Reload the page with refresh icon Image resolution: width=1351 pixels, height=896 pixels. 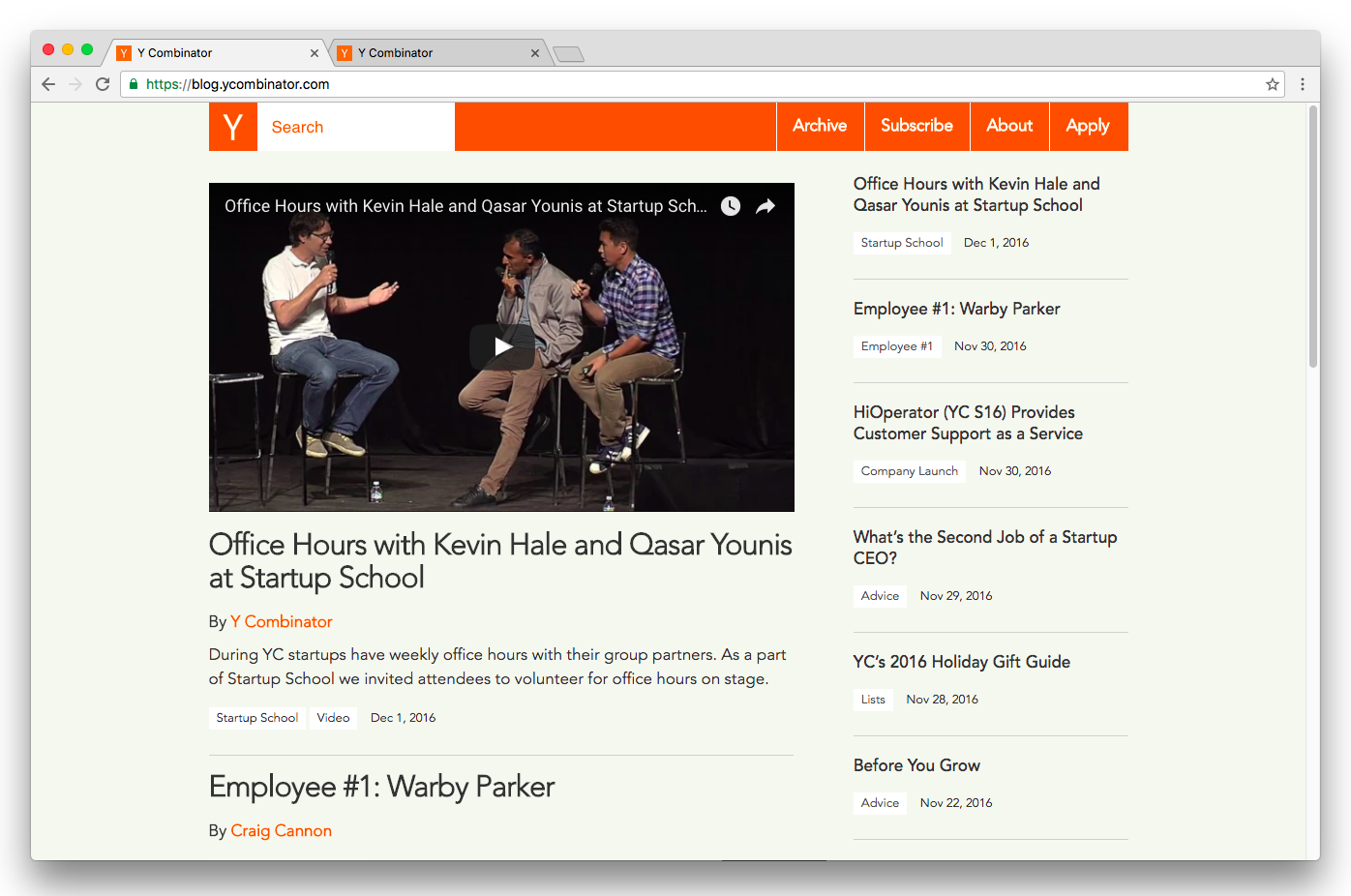tap(103, 84)
